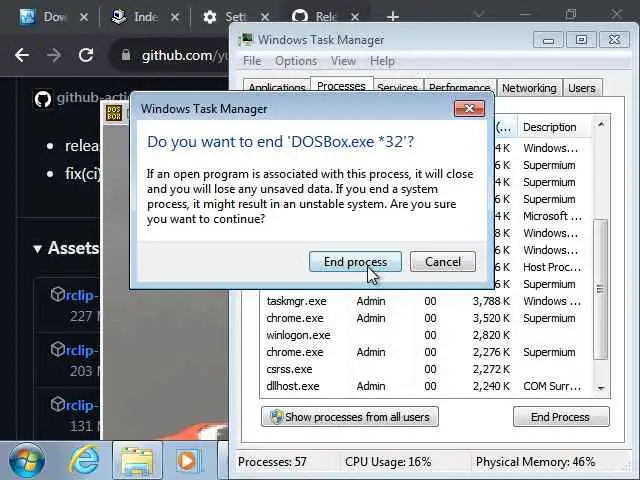Open Windows Explorer from the taskbar
The image size is (640, 480).
(x=137, y=460)
